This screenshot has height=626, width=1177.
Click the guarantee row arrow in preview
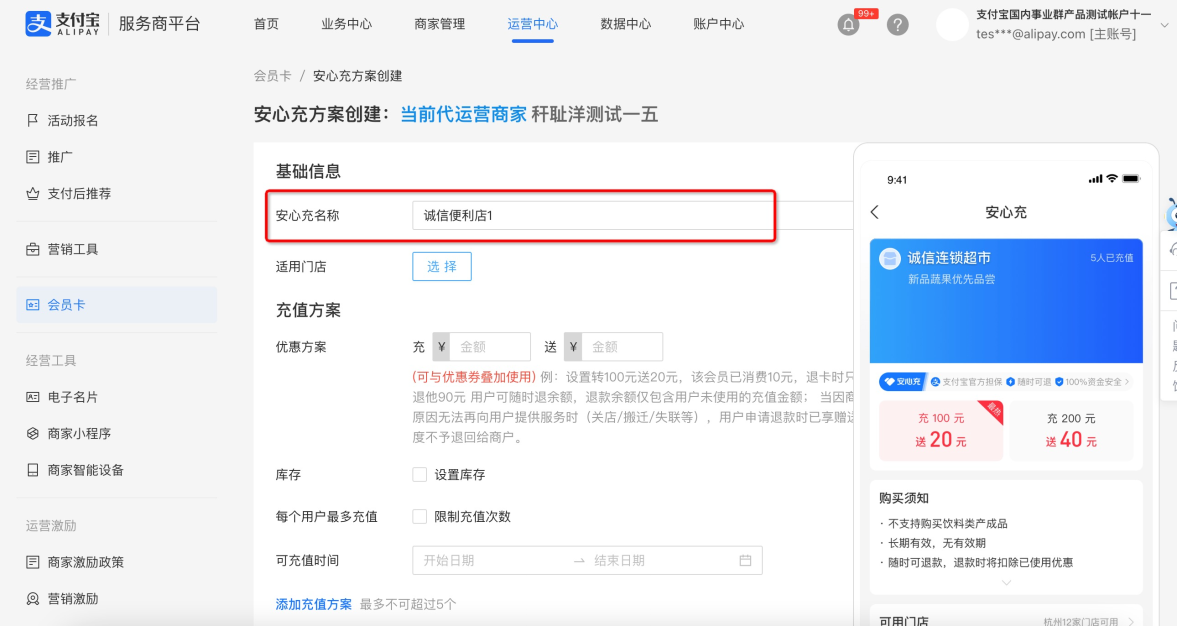tap(1127, 382)
